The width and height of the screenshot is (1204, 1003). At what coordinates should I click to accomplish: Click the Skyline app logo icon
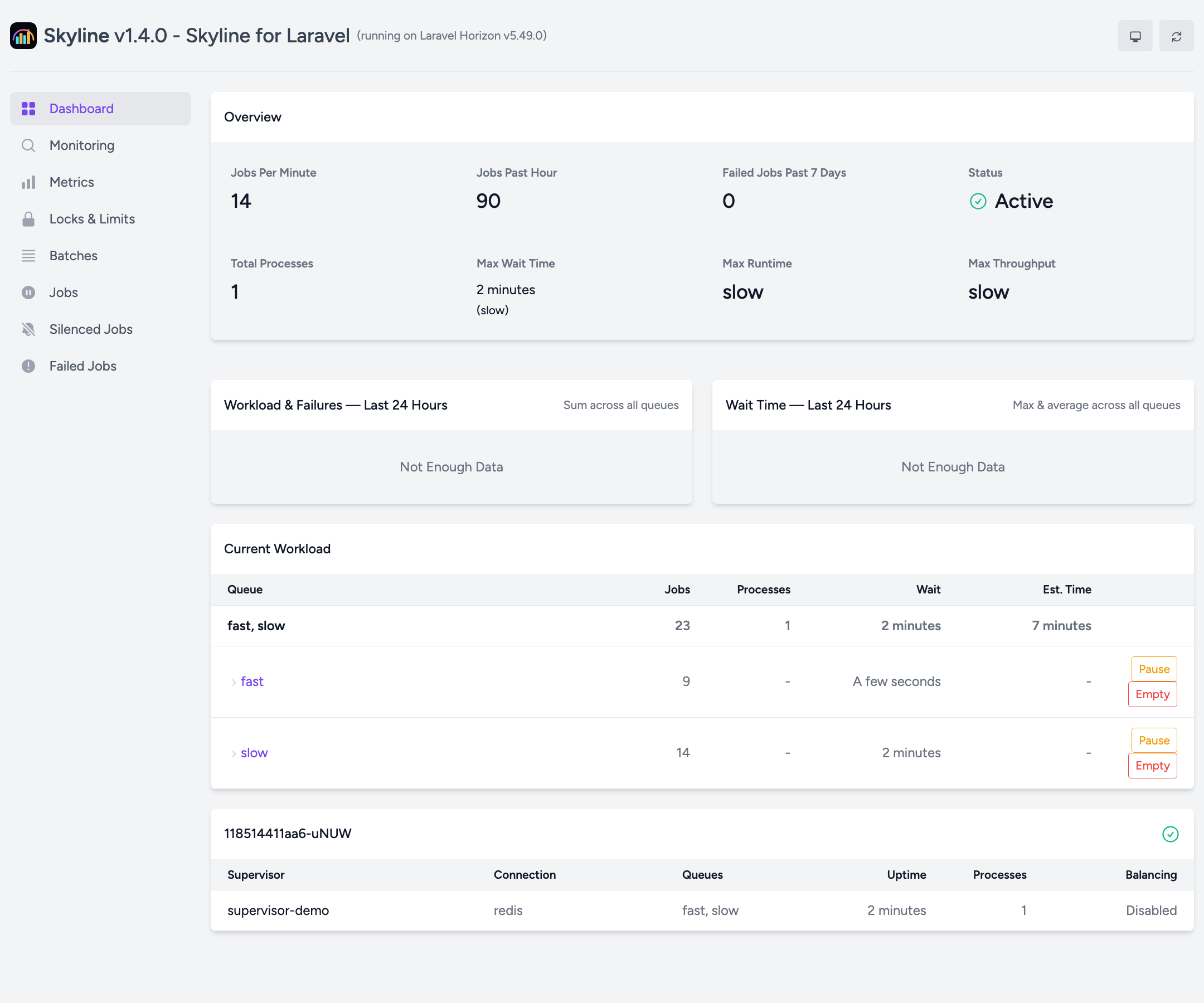pyautogui.click(x=23, y=36)
